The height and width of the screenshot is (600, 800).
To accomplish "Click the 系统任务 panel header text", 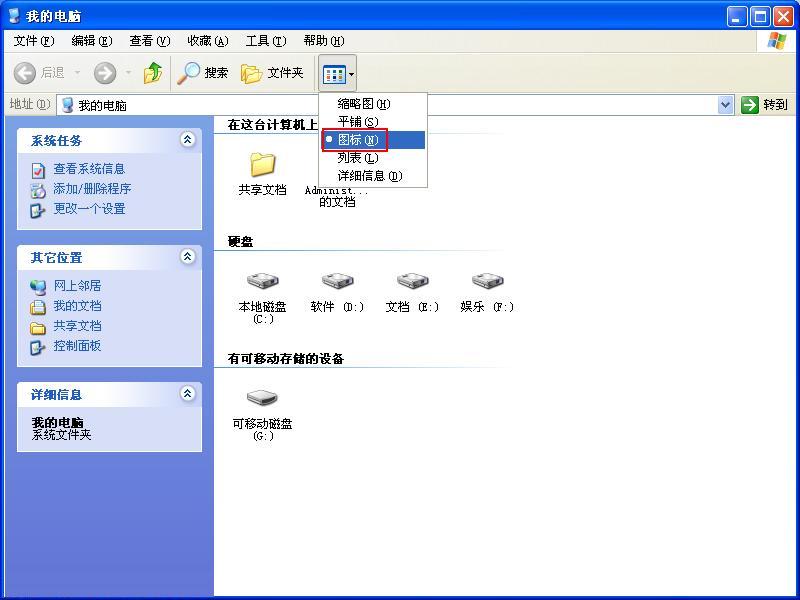I will pos(56,141).
